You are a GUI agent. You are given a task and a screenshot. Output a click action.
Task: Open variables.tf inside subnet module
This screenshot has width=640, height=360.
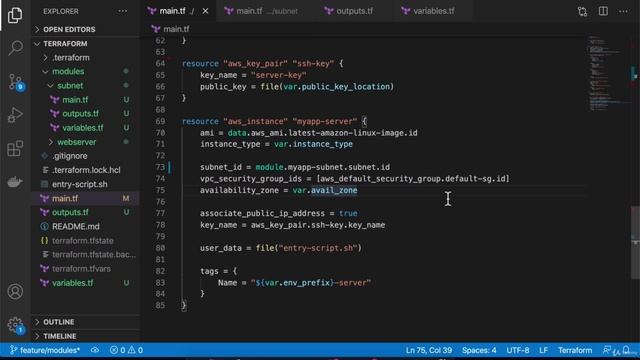[x=85, y=128]
